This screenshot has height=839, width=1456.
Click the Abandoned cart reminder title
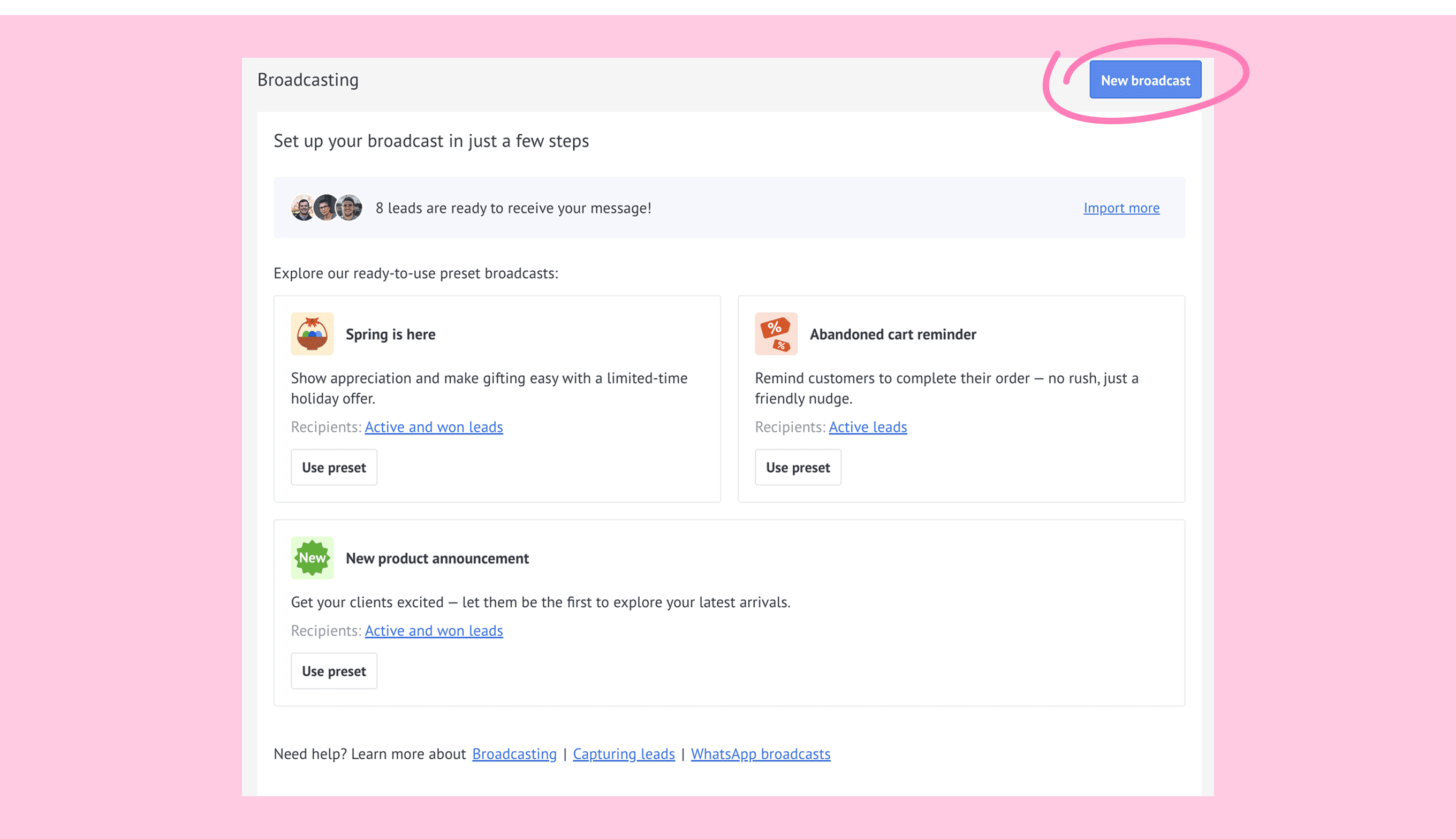[x=893, y=334]
